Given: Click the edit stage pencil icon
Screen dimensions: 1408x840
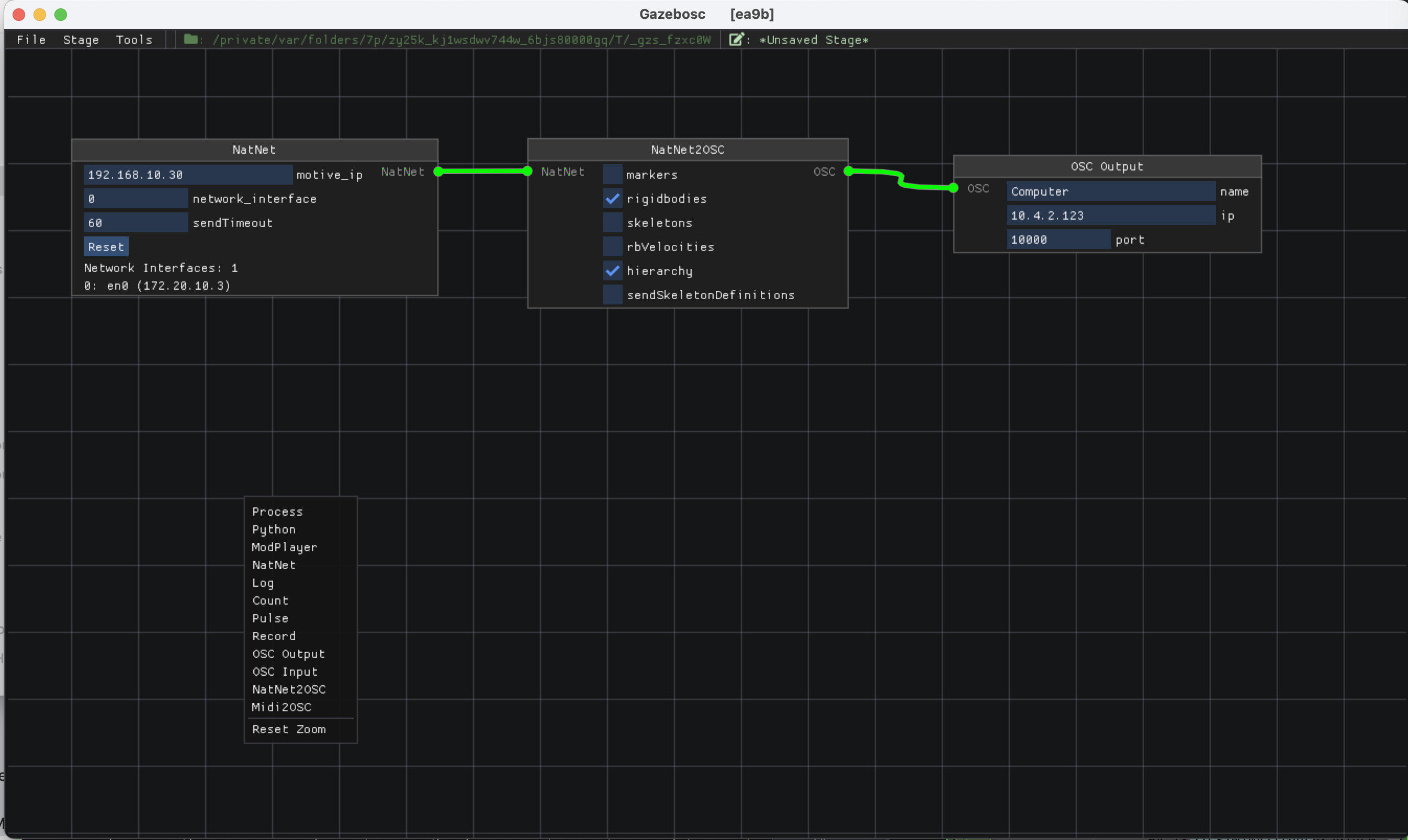Looking at the screenshot, I should pyautogui.click(x=736, y=39).
